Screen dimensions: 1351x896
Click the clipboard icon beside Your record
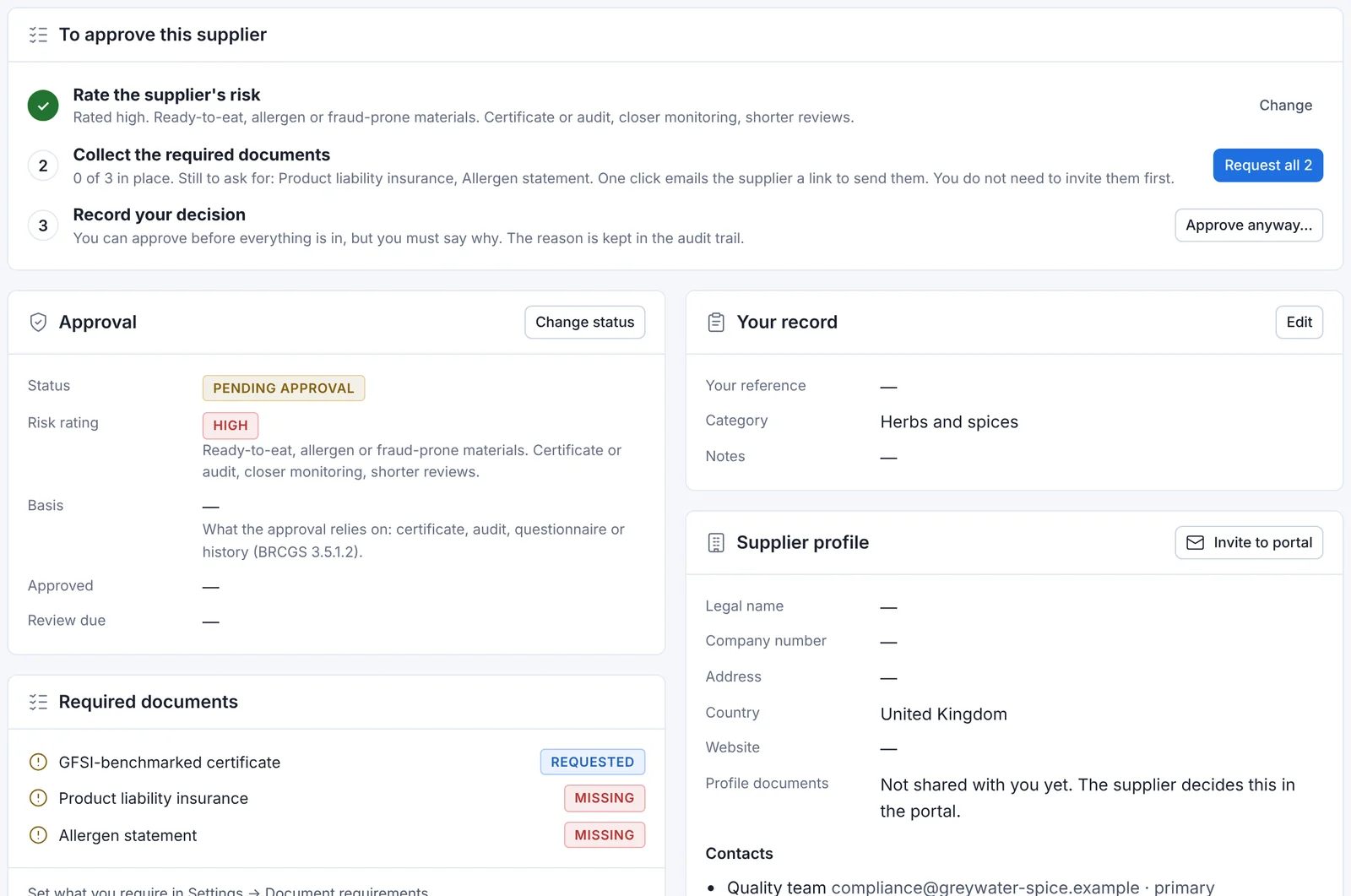point(716,322)
